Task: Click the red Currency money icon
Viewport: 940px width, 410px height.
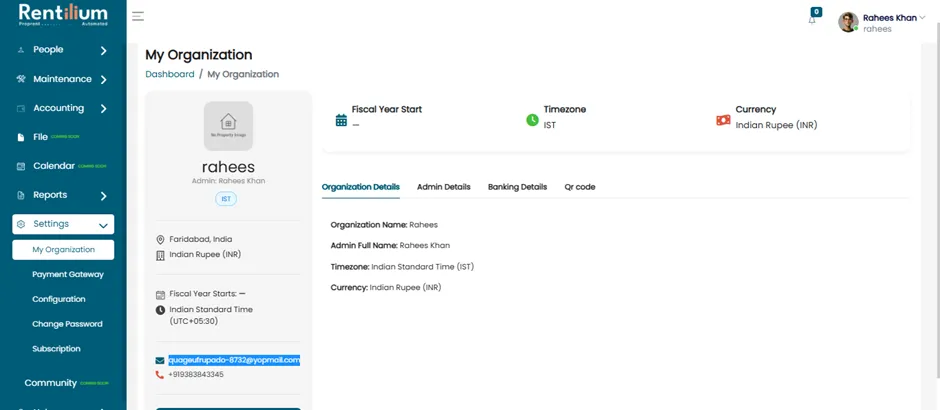Action: click(724, 120)
